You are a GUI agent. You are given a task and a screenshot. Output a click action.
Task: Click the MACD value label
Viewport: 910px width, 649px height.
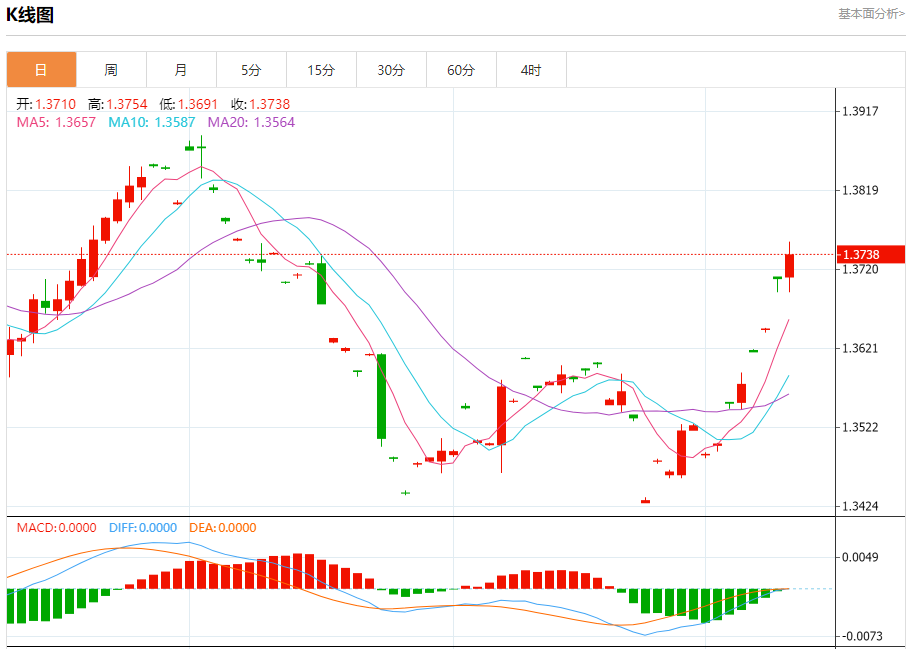point(56,528)
